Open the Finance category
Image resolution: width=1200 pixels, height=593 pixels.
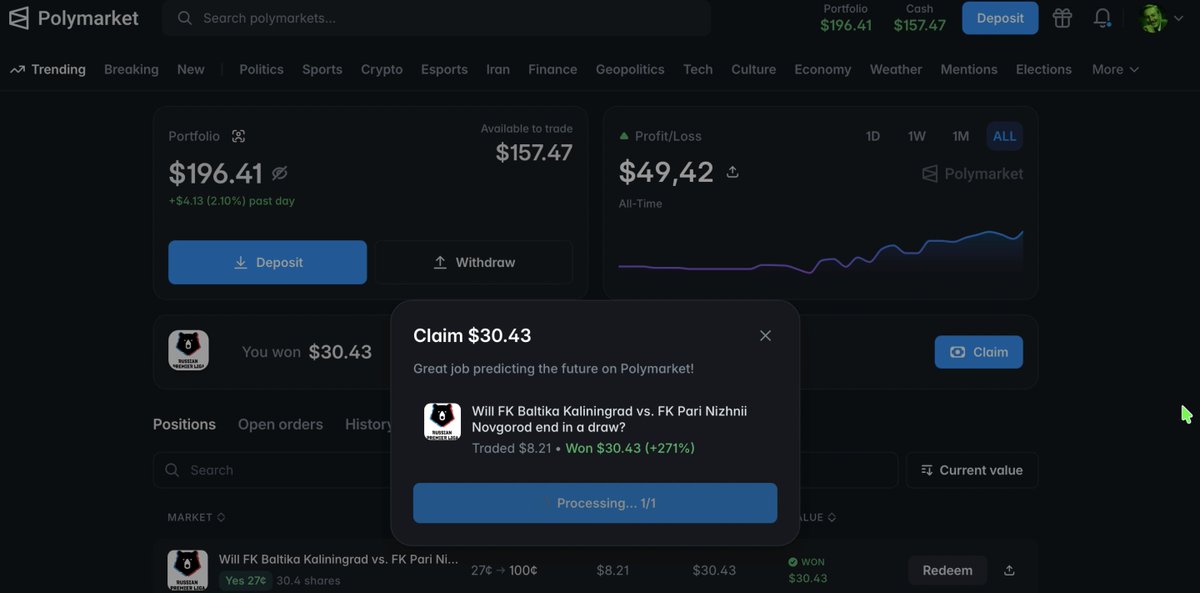click(553, 69)
